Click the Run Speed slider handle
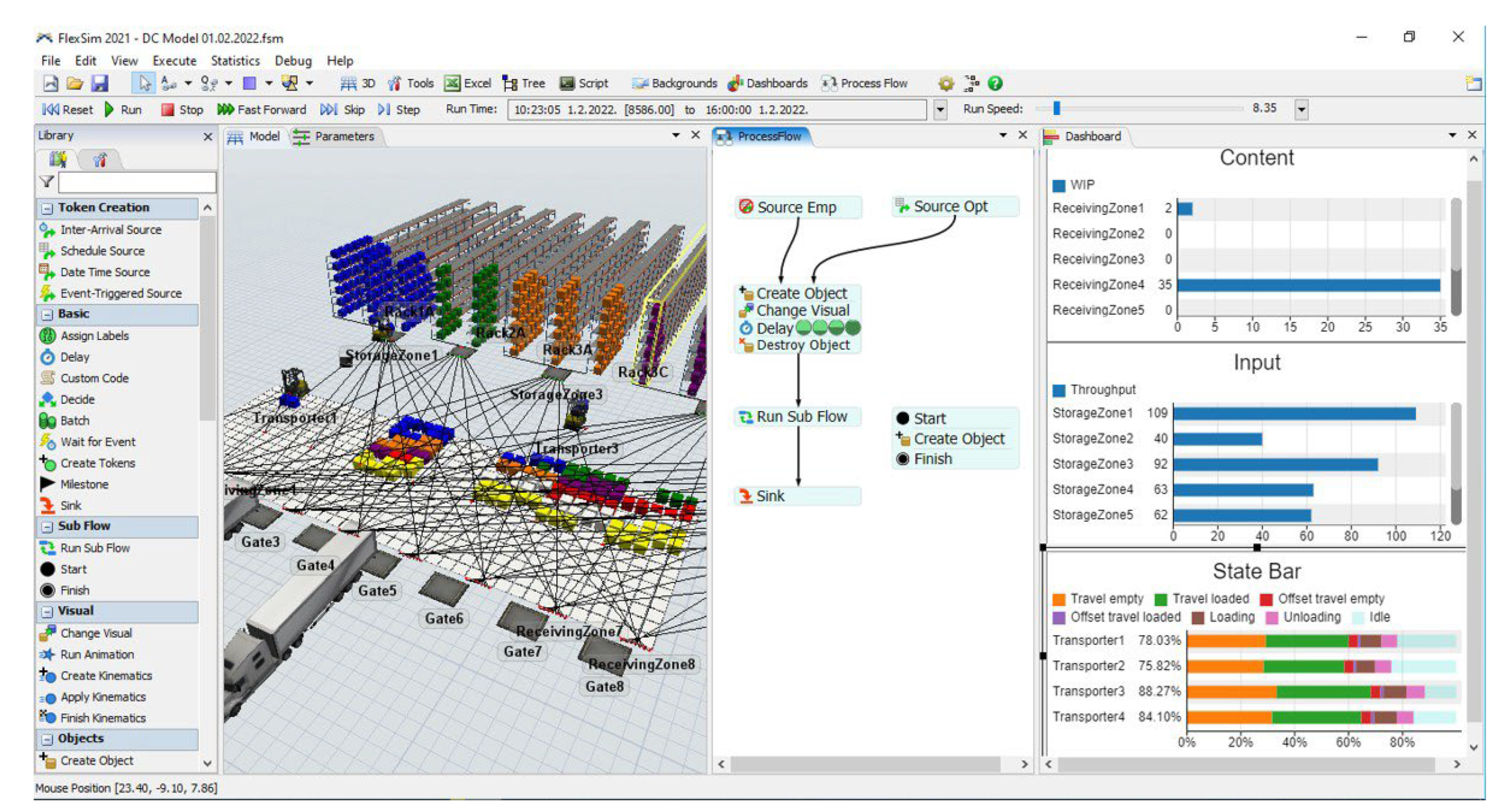The image size is (1509, 812). coord(1056,108)
